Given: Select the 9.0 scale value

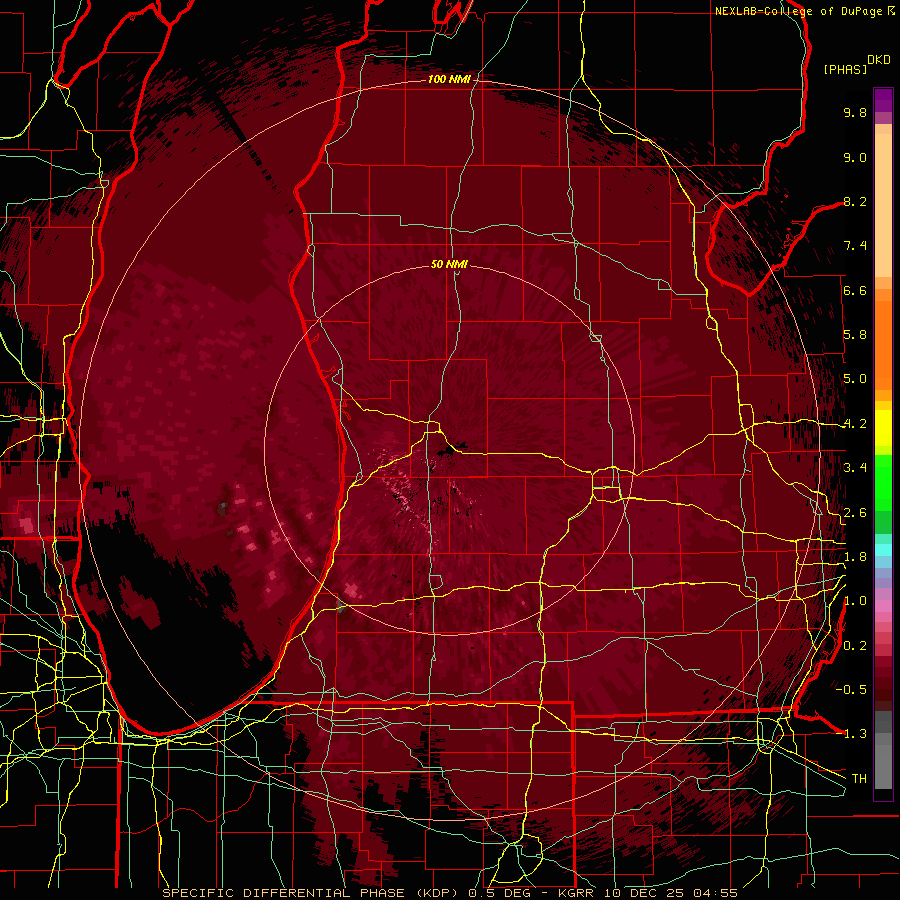Looking at the screenshot, I should pyautogui.click(x=855, y=157).
